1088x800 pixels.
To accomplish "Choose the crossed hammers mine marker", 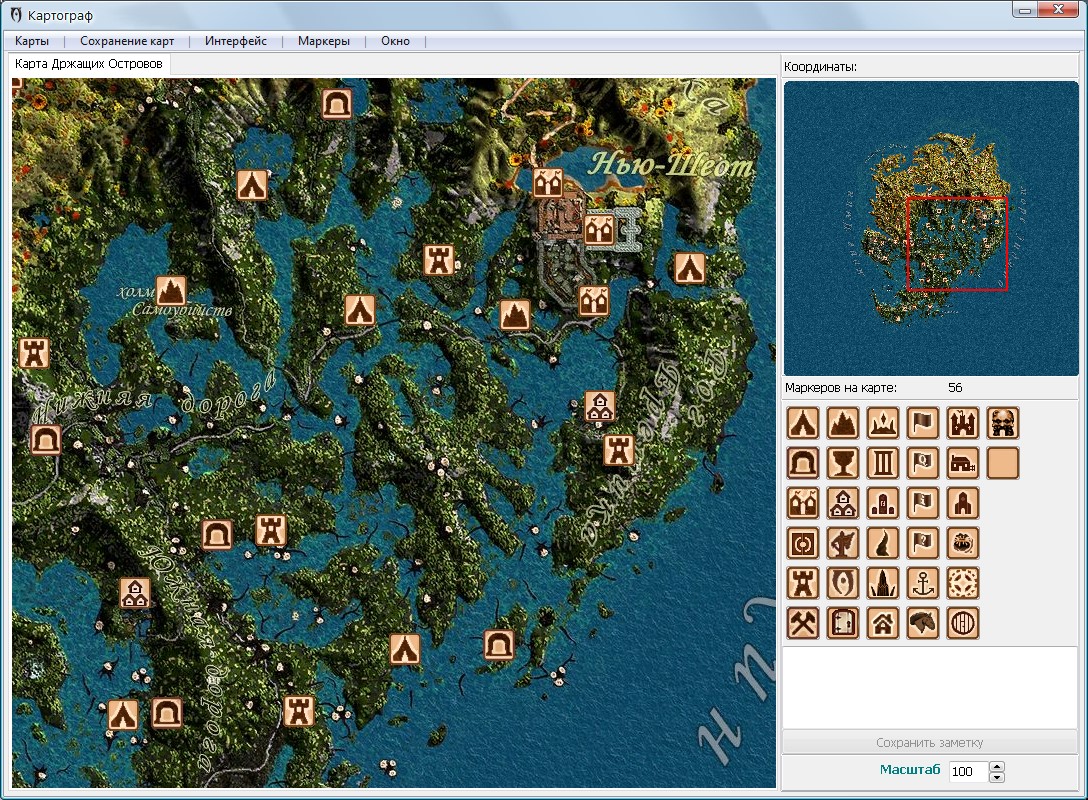I will click(803, 623).
